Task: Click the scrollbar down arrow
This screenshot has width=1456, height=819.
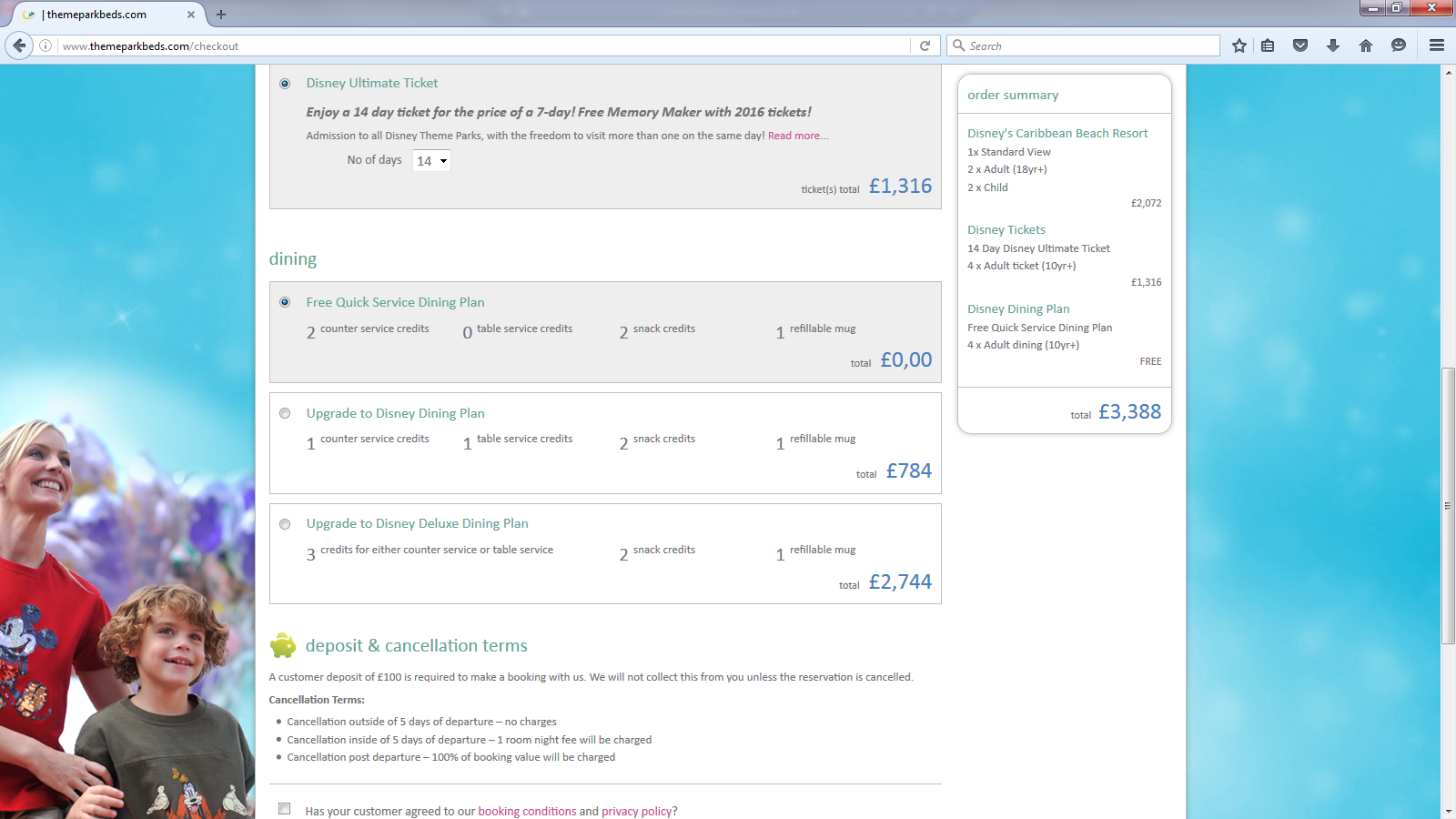Action: [1448, 811]
